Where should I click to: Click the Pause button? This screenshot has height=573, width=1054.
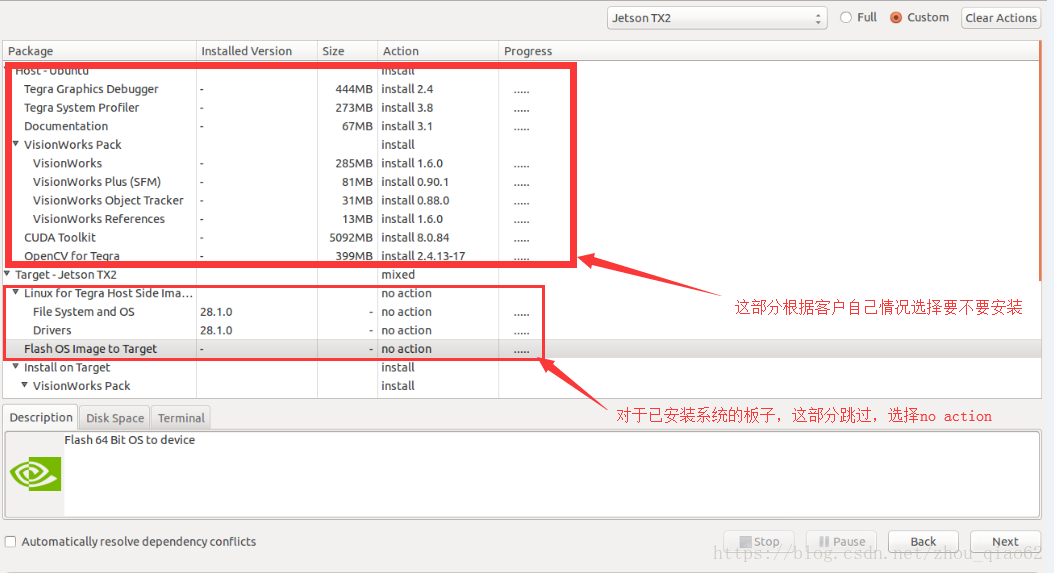[x=842, y=541]
